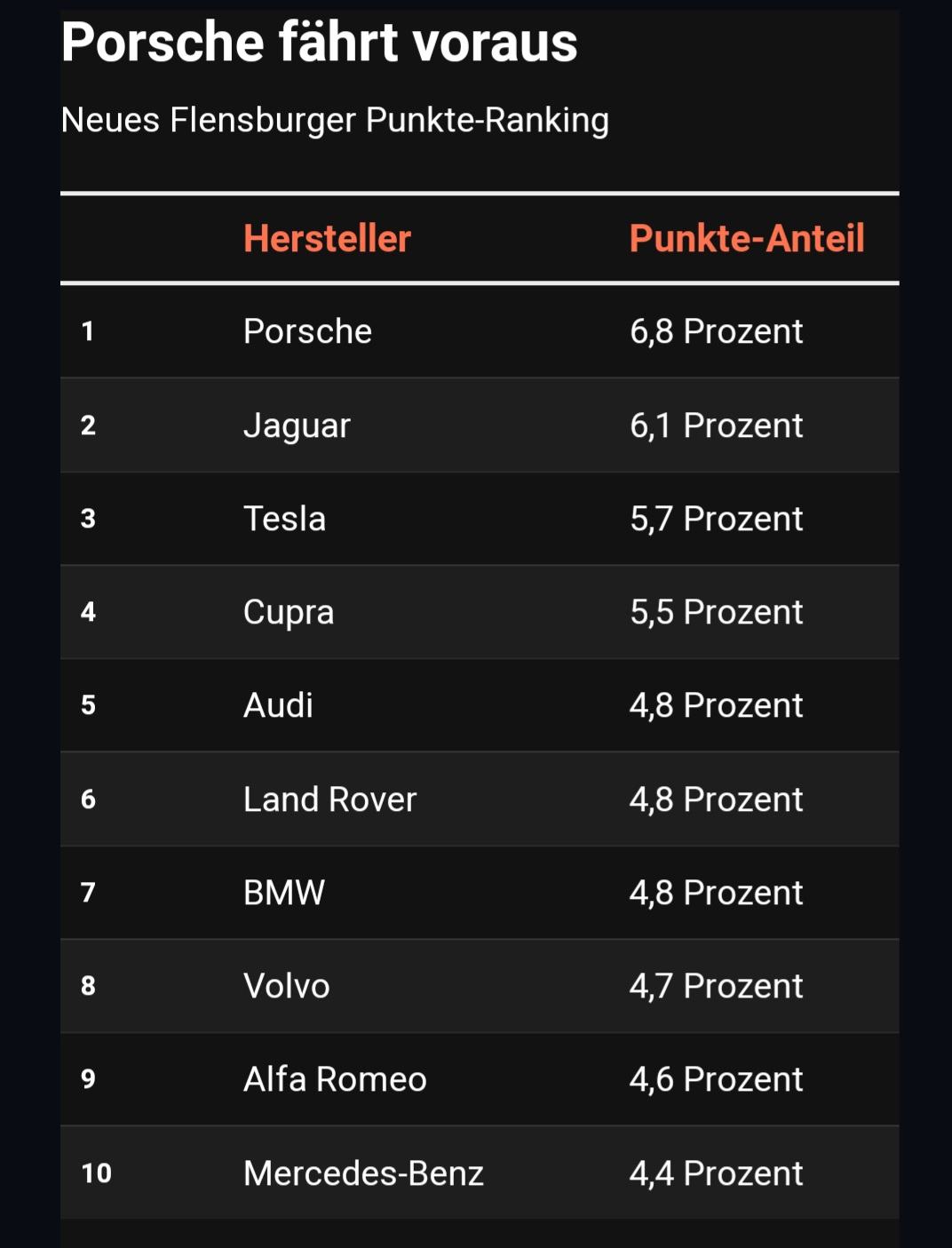Select the Cupra manufacturer cell

pos(289,612)
